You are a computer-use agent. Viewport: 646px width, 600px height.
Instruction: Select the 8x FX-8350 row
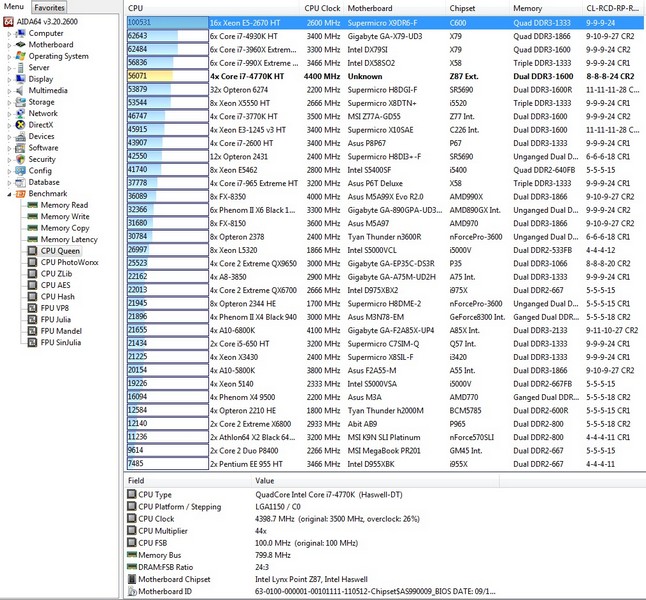pyautogui.click(x=385, y=197)
